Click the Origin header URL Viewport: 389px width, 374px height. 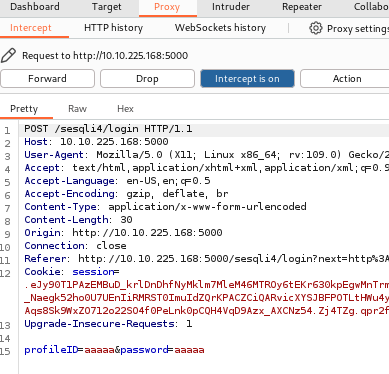click(x=147, y=233)
